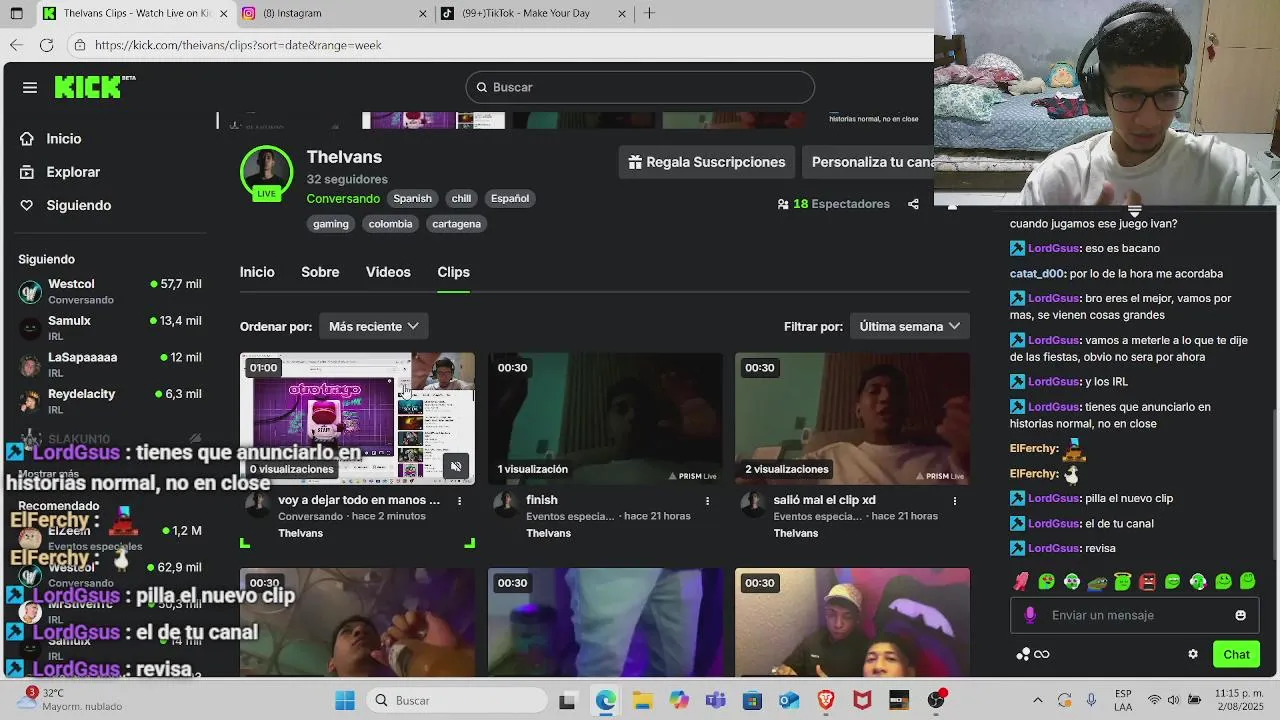1280x720 pixels.
Task: Switch to the Videos tab
Action: (x=388, y=272)
